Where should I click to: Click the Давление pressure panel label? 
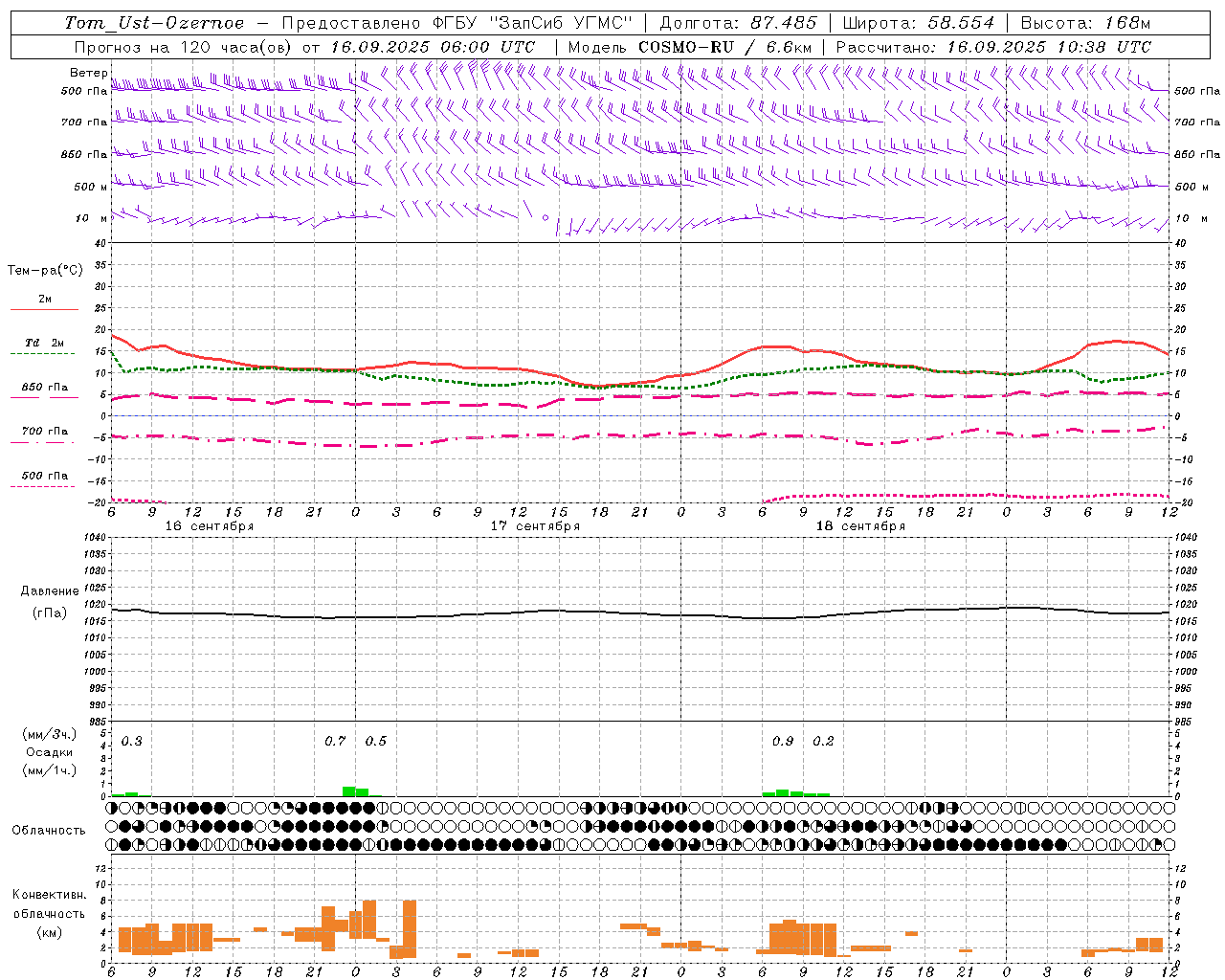pos(50,591)
